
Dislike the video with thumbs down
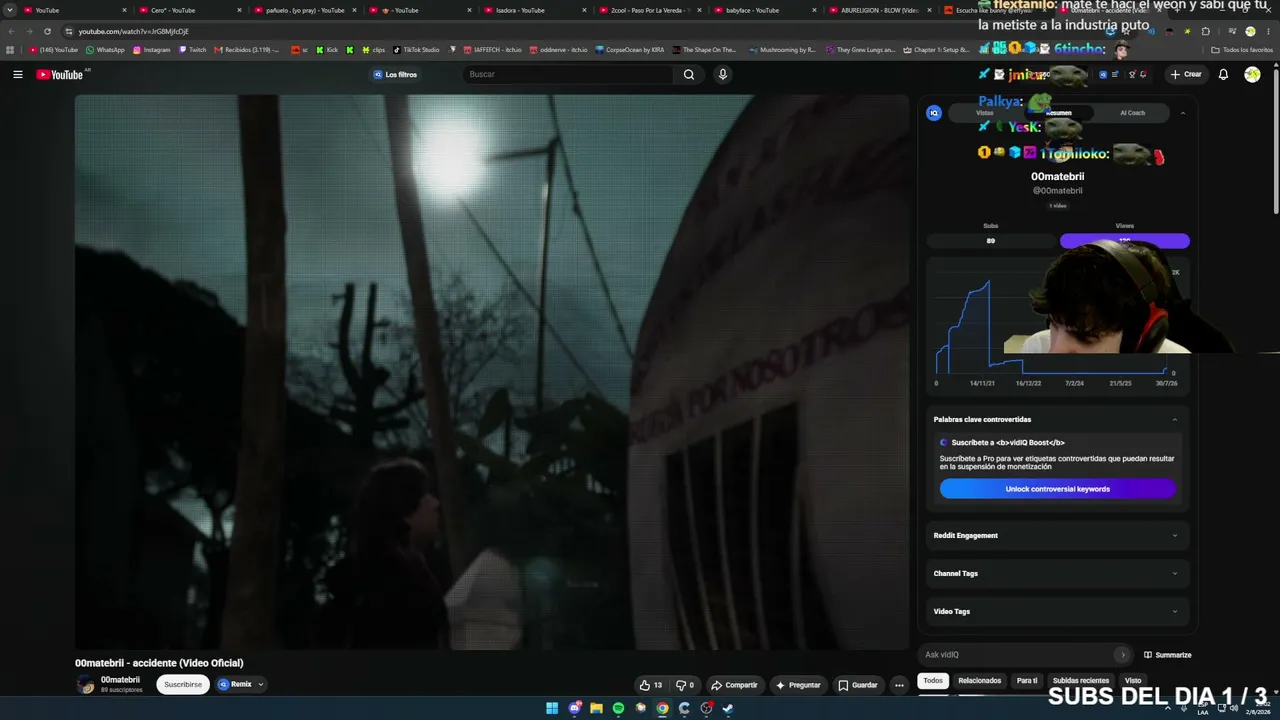click(685, 685)
